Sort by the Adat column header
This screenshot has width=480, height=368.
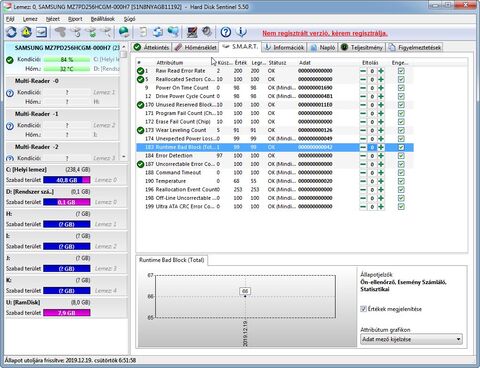click(x=305, y=62)
